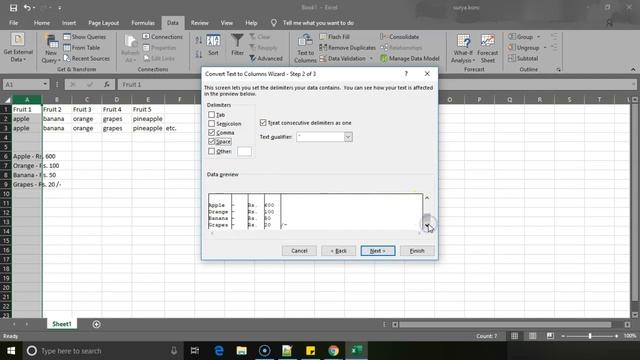The width and height of the screenshot is (640, 360).
Task: Open the Connections command
Action: tap(162, 37)
